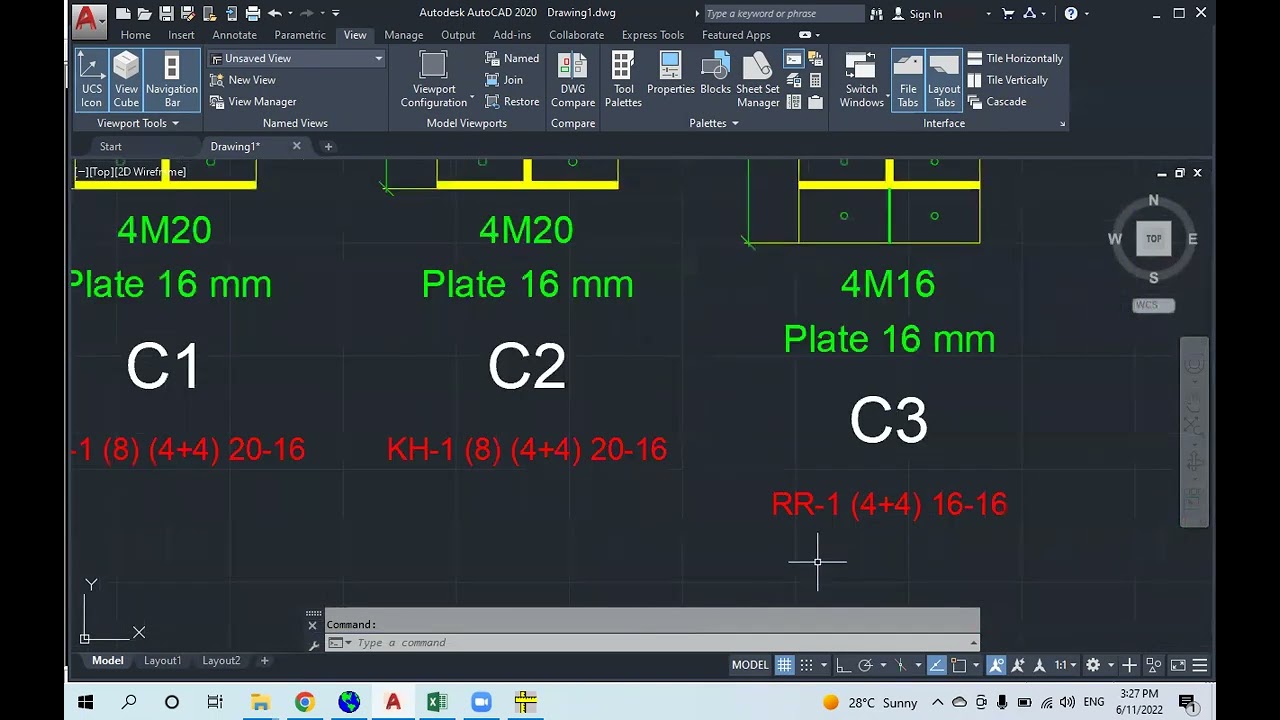Open workspace switching gear menu
This screenshot has width=1280, height=720.
tap(1093, 665)
